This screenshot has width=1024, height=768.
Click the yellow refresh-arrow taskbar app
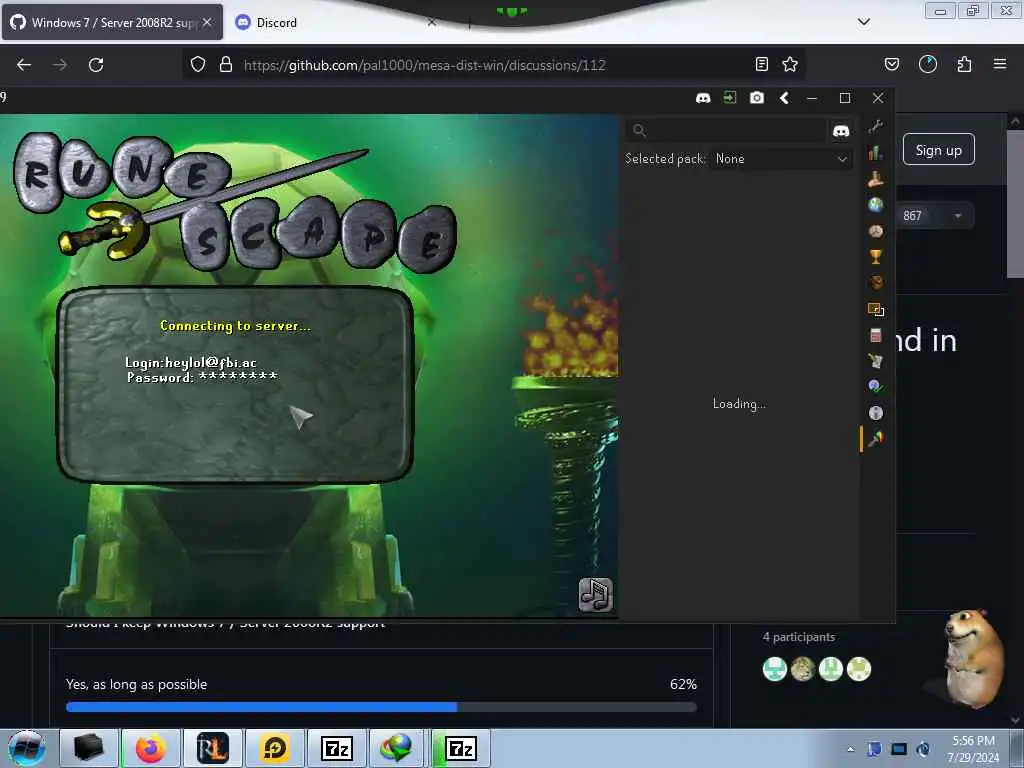[275, 748]
